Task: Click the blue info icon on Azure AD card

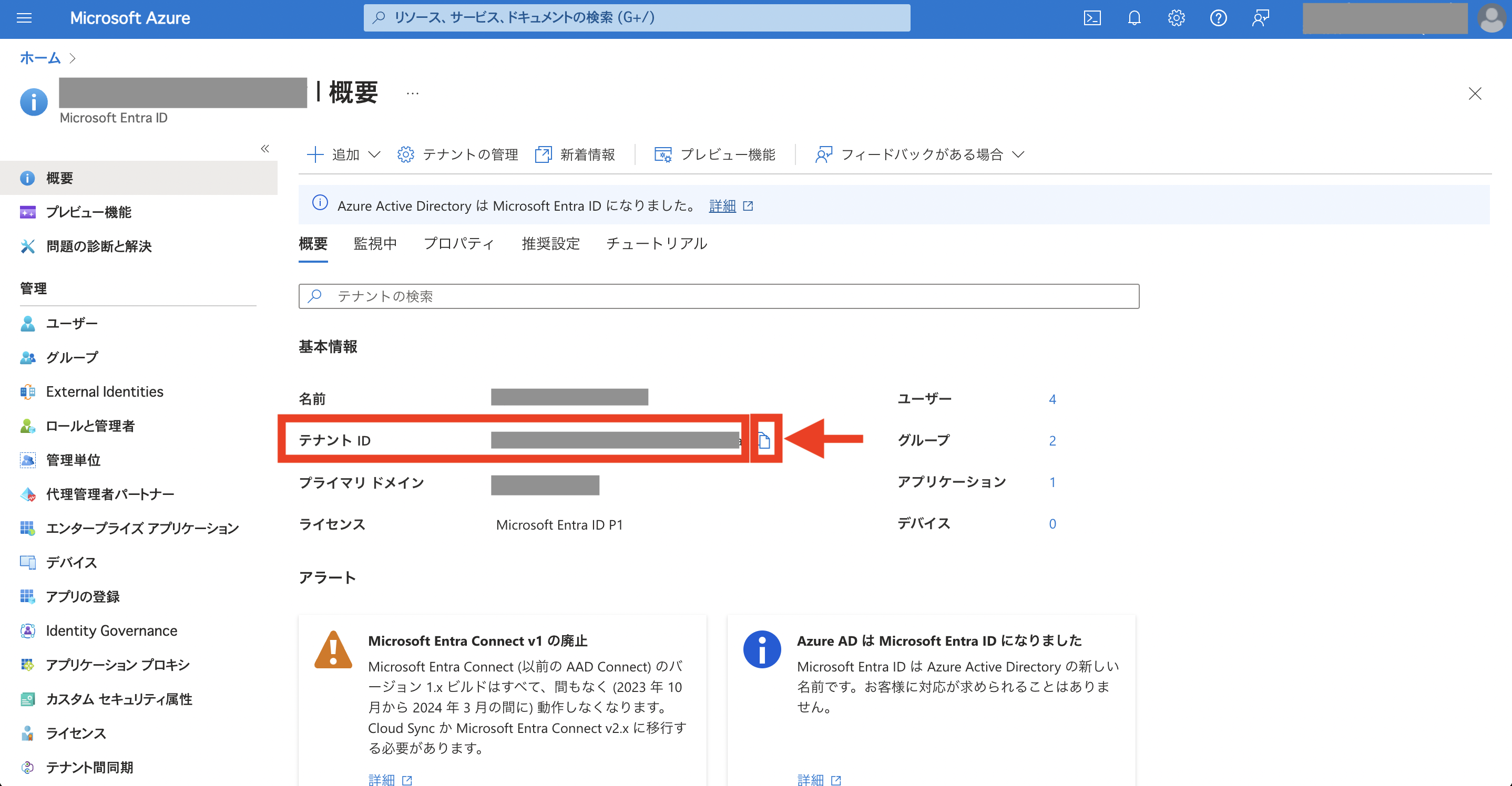Action: (x=762, y=649)
